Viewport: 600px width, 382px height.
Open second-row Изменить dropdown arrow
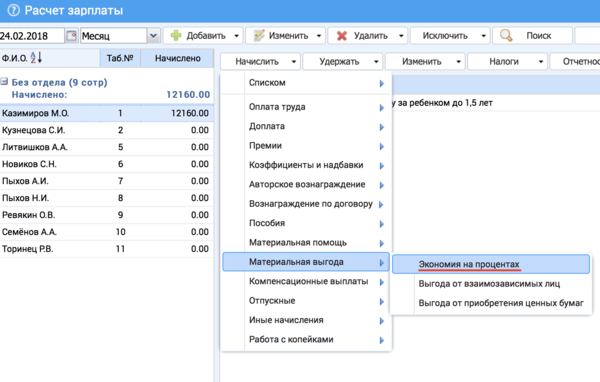458,62
